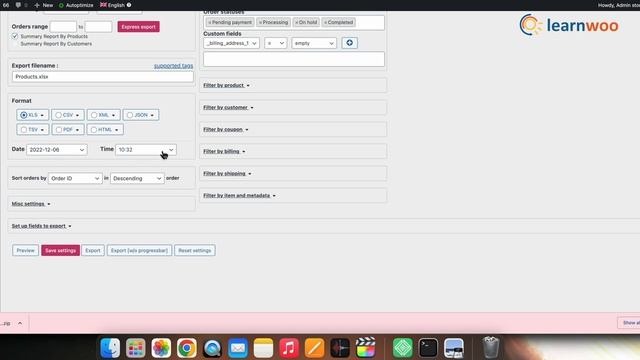Open the empty value dropdown
640x360 pixels.
[314, 43]
